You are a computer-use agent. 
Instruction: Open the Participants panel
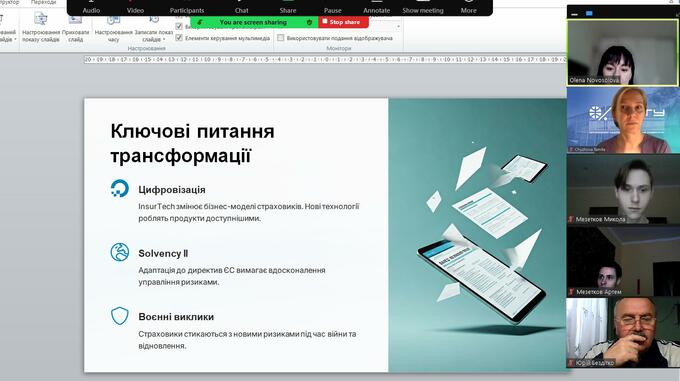[x=187, y=8]
